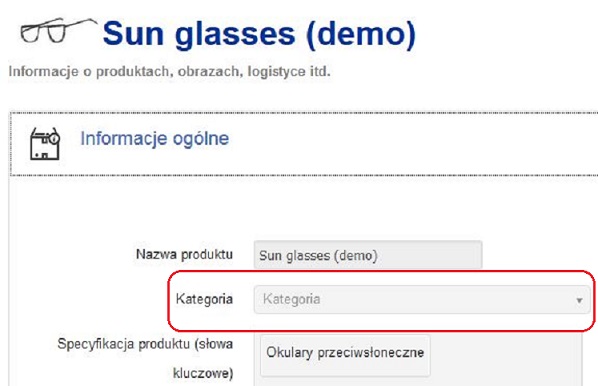Click the Sun glasses (demo) page title
This screenshot has height=386, width=598.
coord(259,34)
